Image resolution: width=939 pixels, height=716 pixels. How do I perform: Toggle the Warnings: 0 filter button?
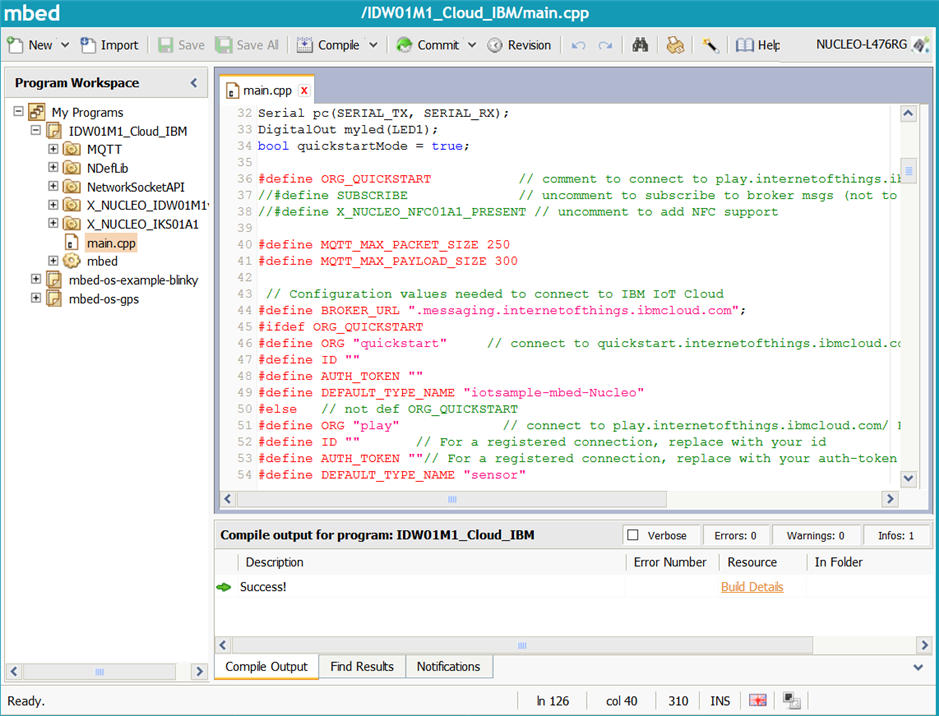[815, 536]
